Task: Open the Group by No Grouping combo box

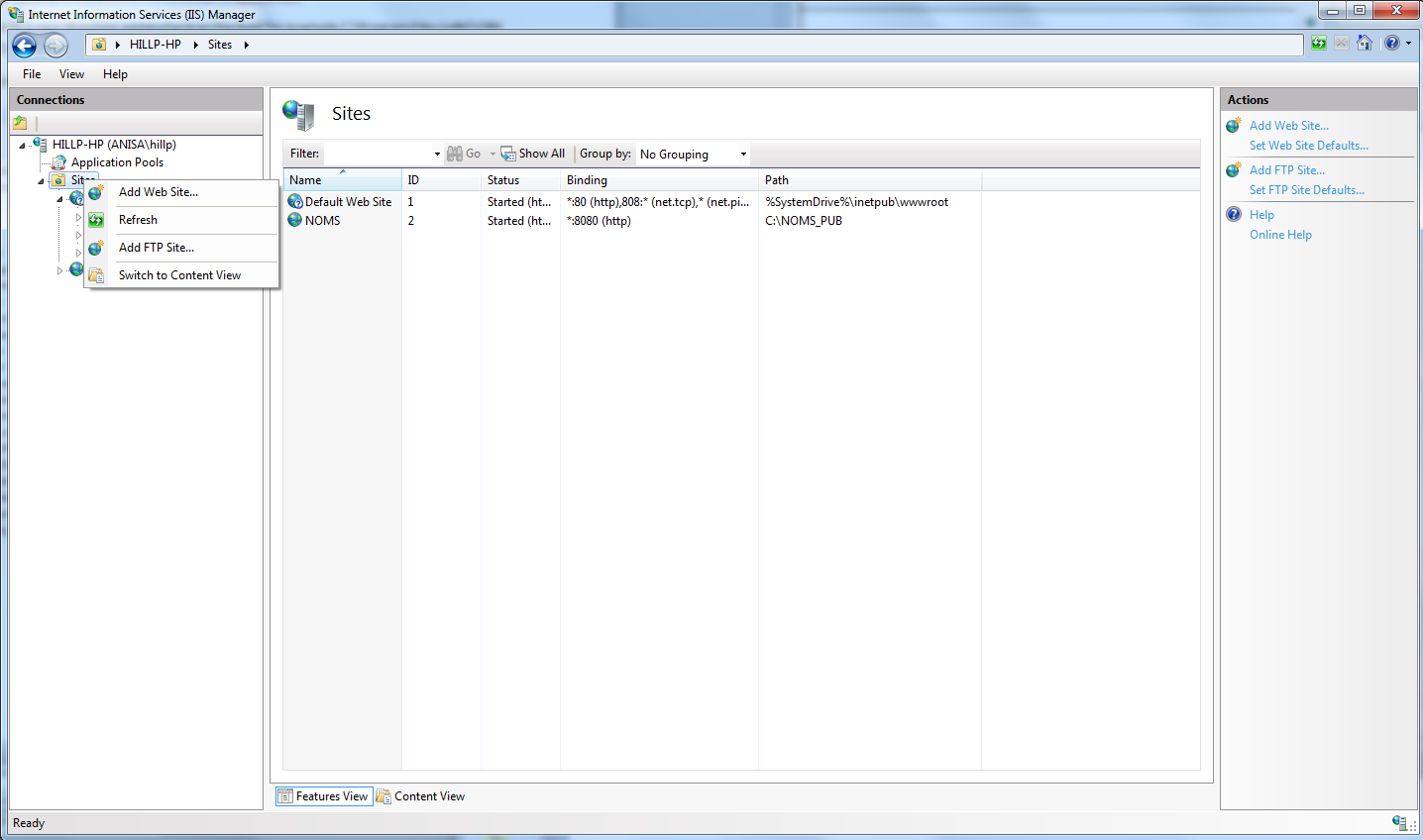Action: coord(693,154)
